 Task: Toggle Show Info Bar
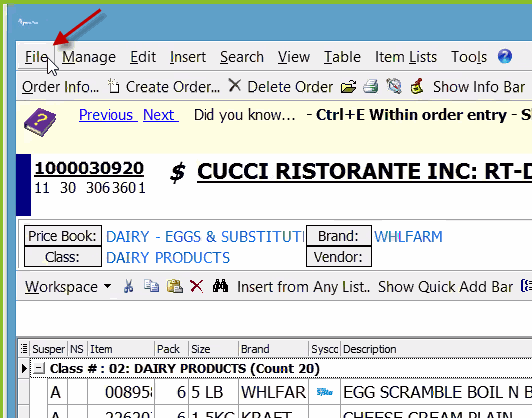[479, 87]
